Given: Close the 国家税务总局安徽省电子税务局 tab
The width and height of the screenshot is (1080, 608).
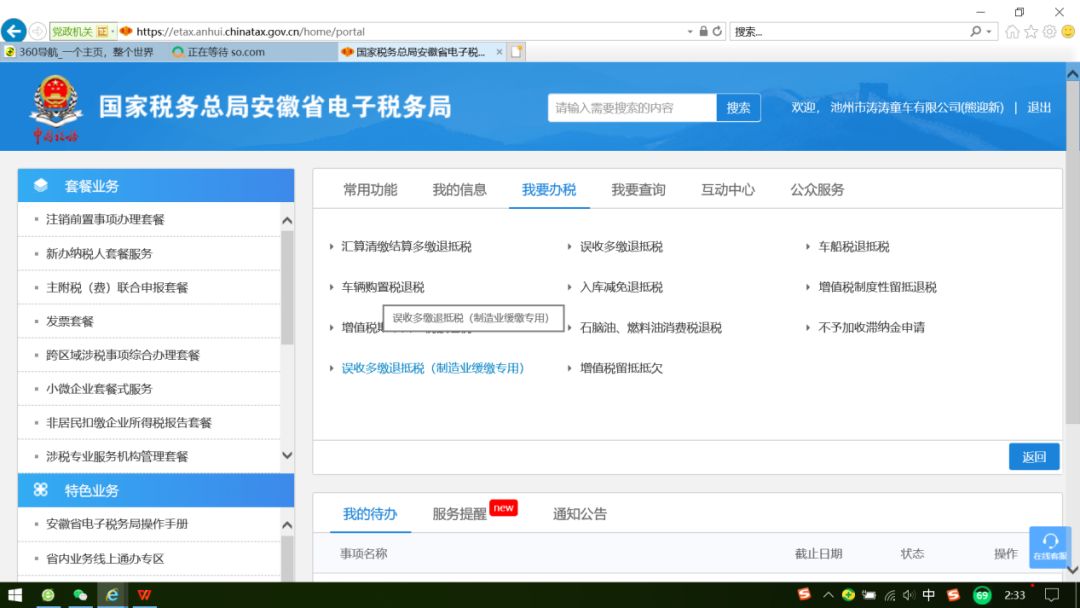Looking at the screenshot, I should [499, 52].
